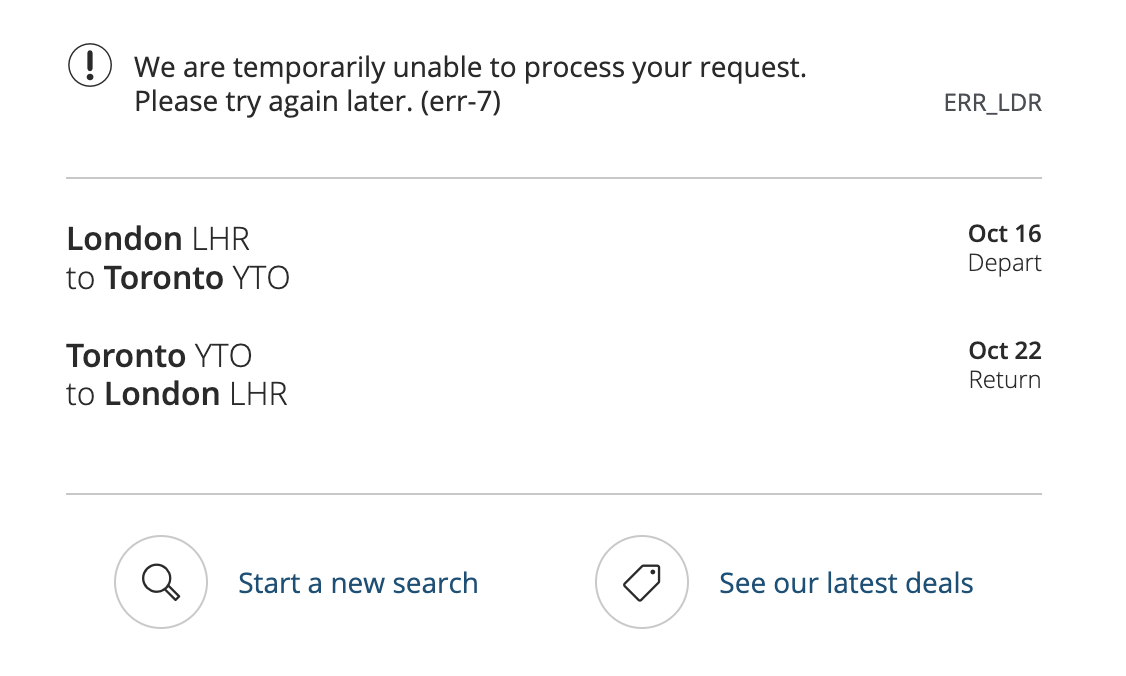Click the LHR code in return row
The width and height of the screenshot is (1126, 676).
click(258, 394)
